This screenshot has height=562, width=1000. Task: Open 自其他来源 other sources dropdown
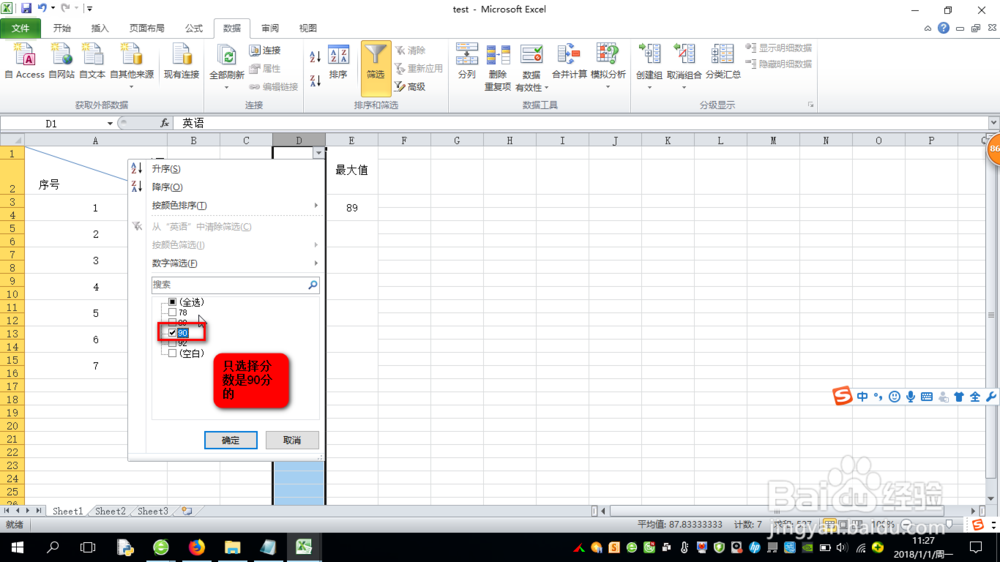click(131, 87)
